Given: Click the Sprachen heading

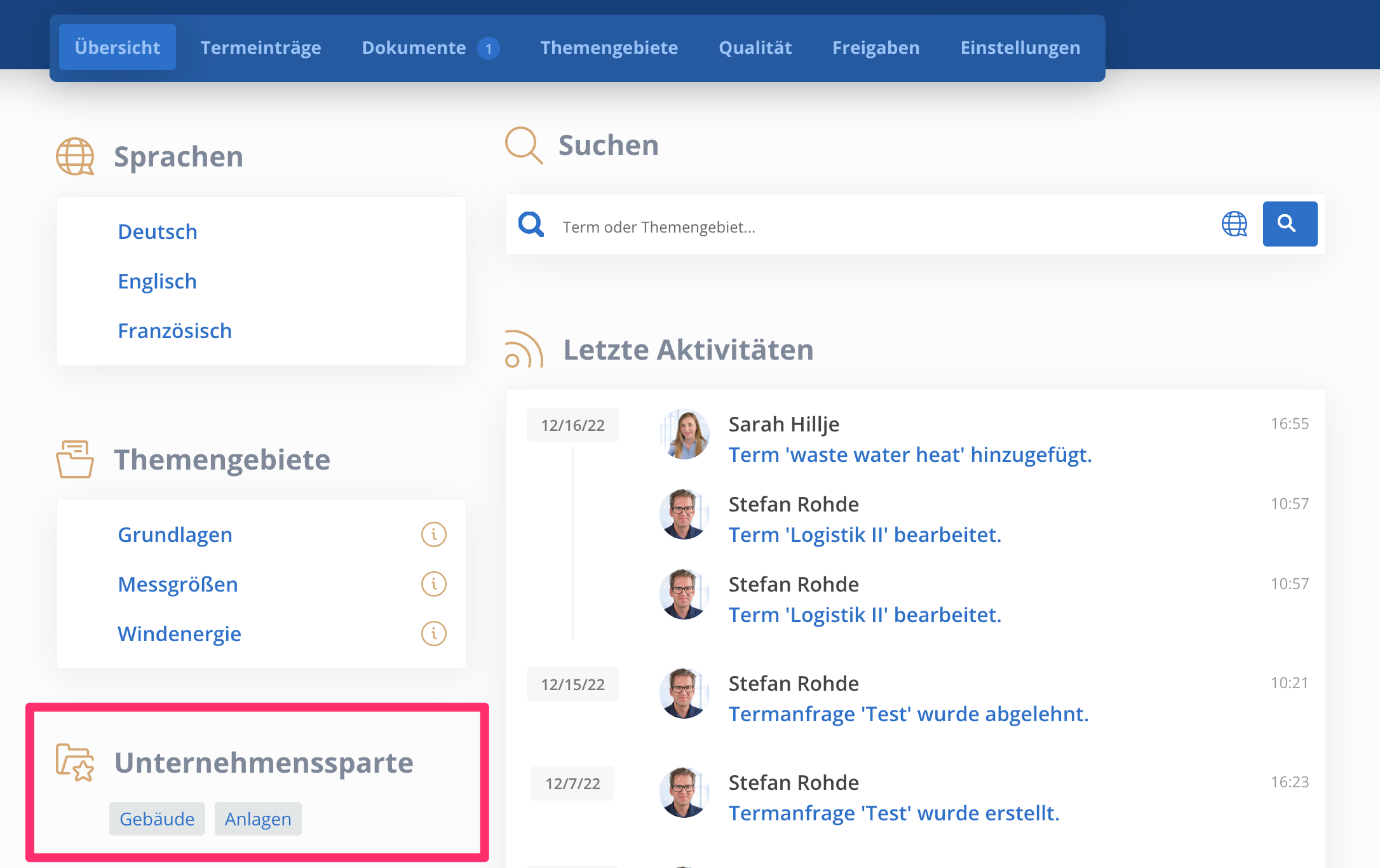Looking at the screenshot, I should [x=179, y=157].
